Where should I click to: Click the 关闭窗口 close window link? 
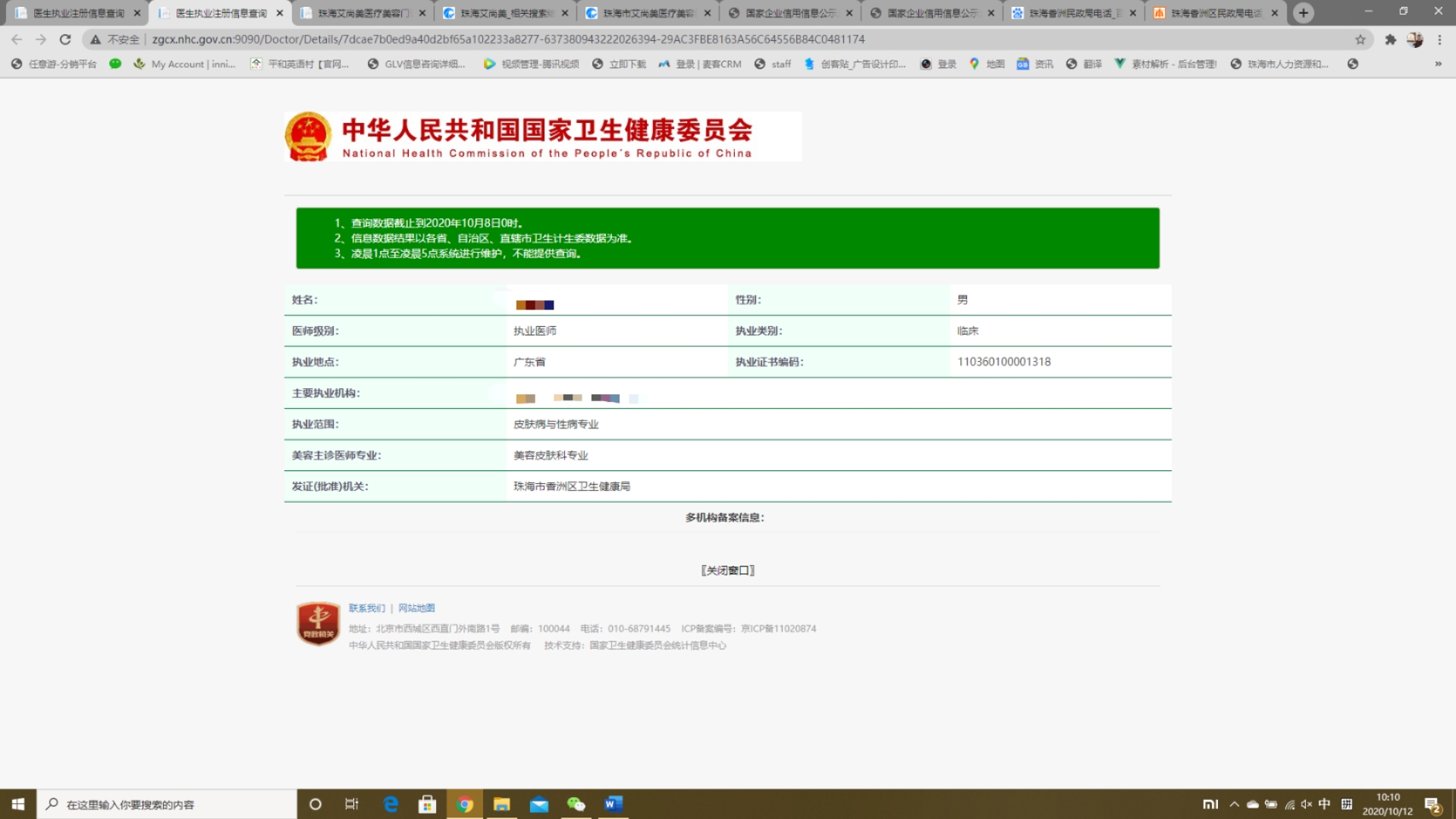tap(728, 570)
